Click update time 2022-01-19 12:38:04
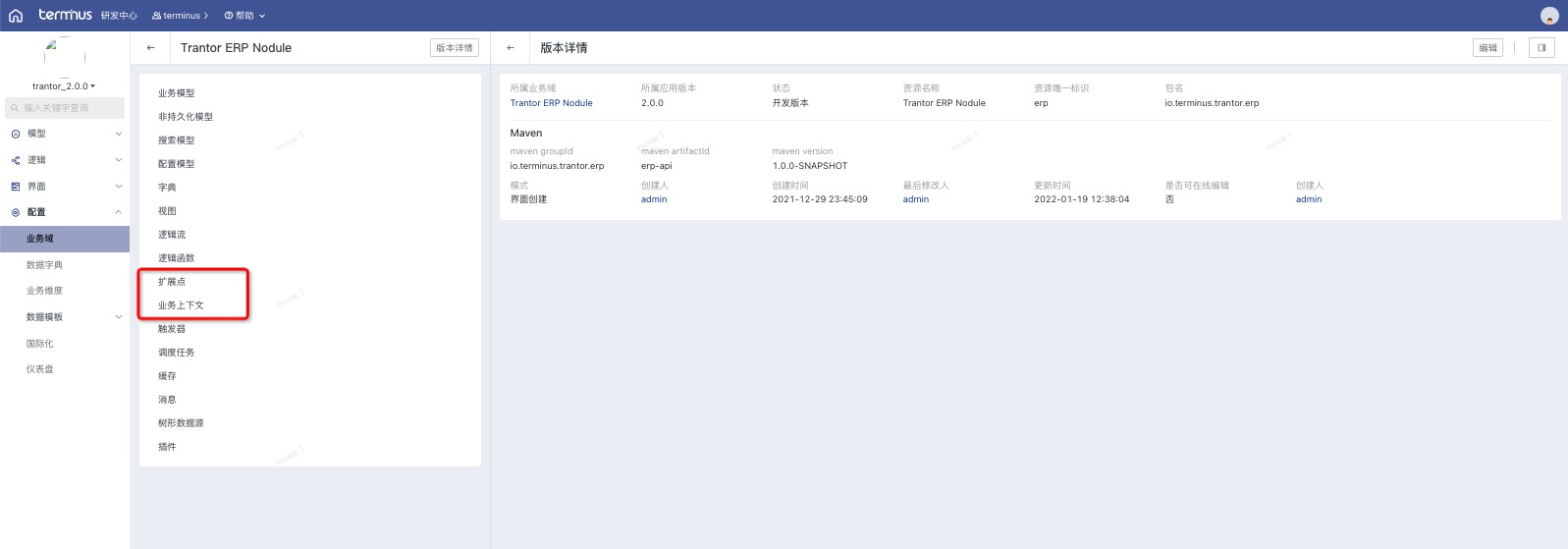Viewport: 1568px width, 549px height. (x=1082, y=199)
